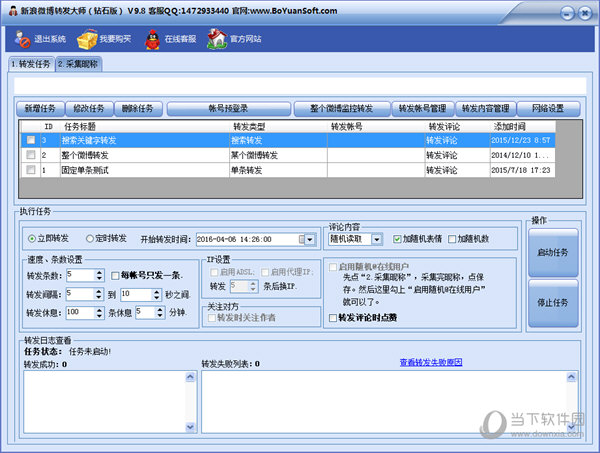This screenshot has width=600, height=453.
Task: Click up arrow of 转发失败列表 scrollbar
Action: coord(571,377)
